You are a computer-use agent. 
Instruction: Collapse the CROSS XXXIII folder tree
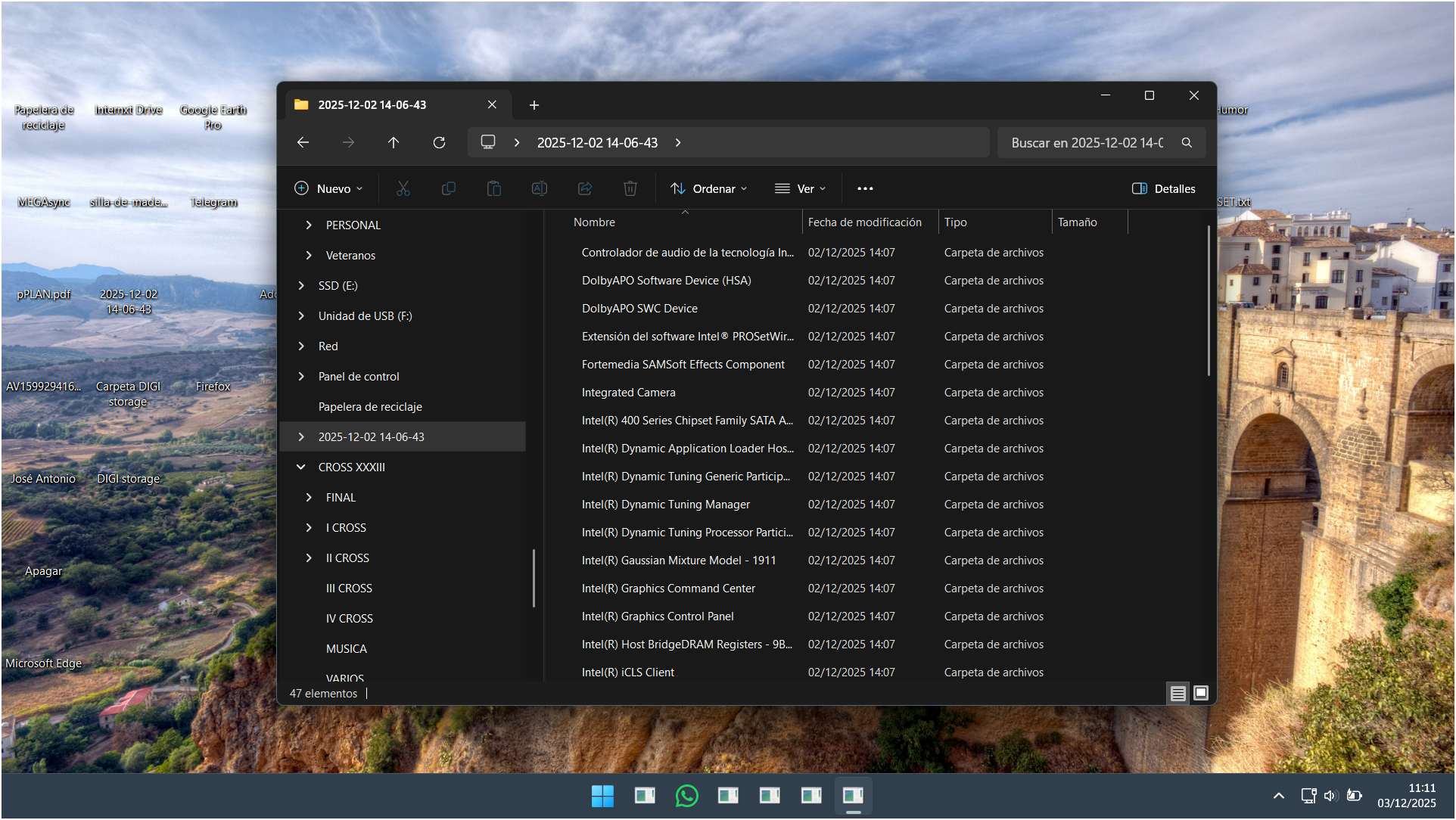[x=301, y=467]
